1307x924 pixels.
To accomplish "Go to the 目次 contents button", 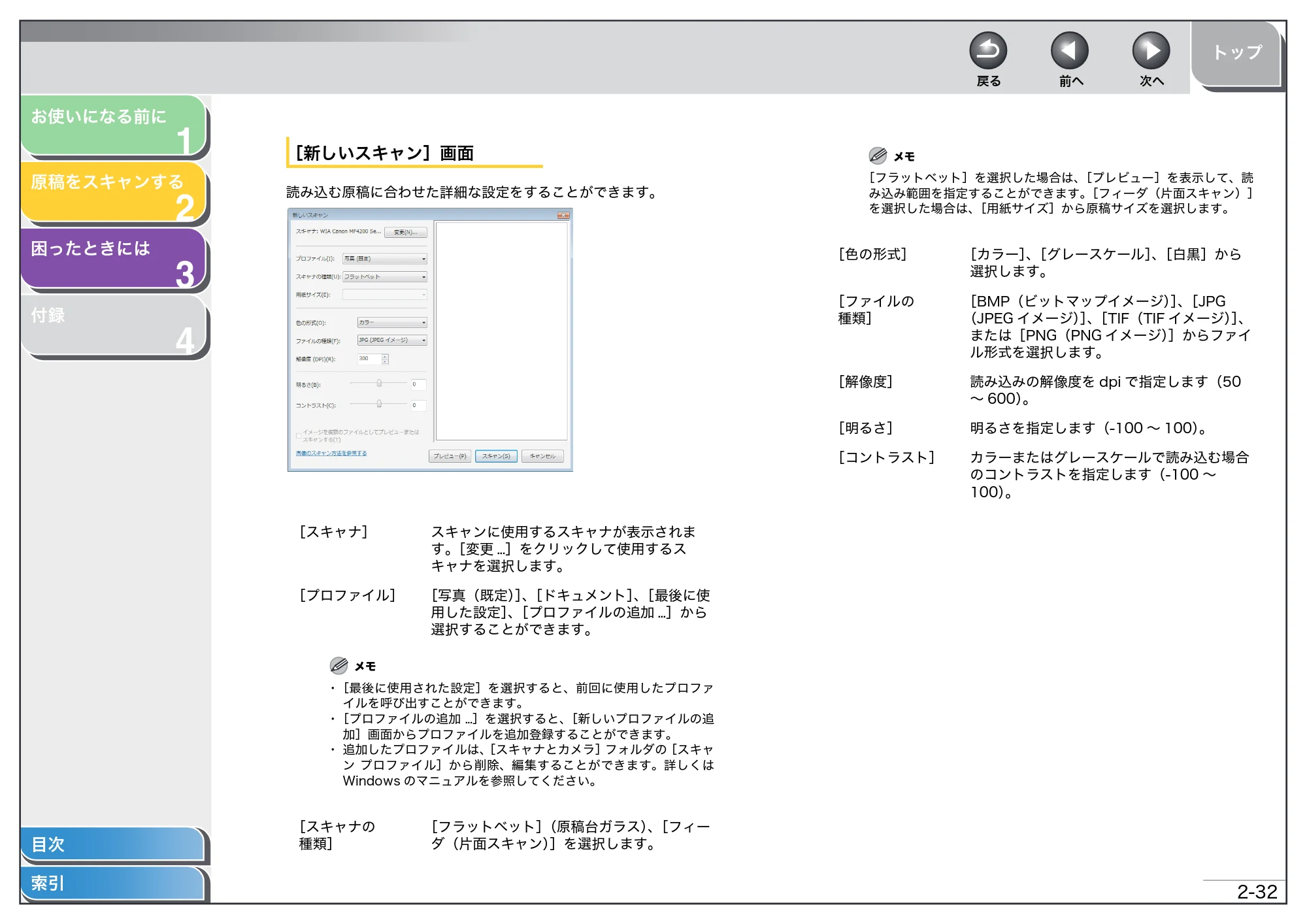I will (x=112, y=844).
